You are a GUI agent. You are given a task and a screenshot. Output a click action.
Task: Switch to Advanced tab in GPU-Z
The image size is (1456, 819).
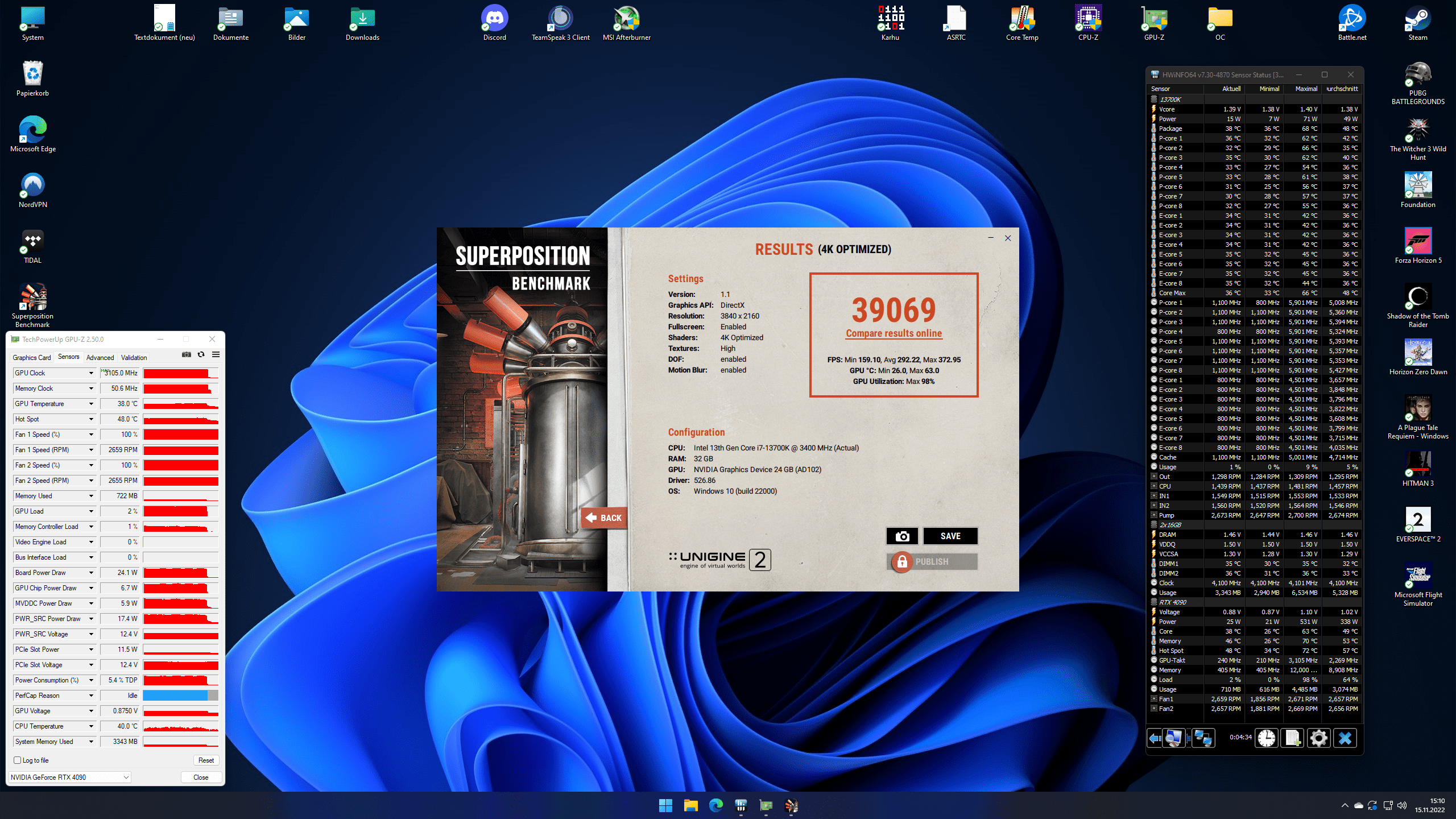tap(100, 358)
